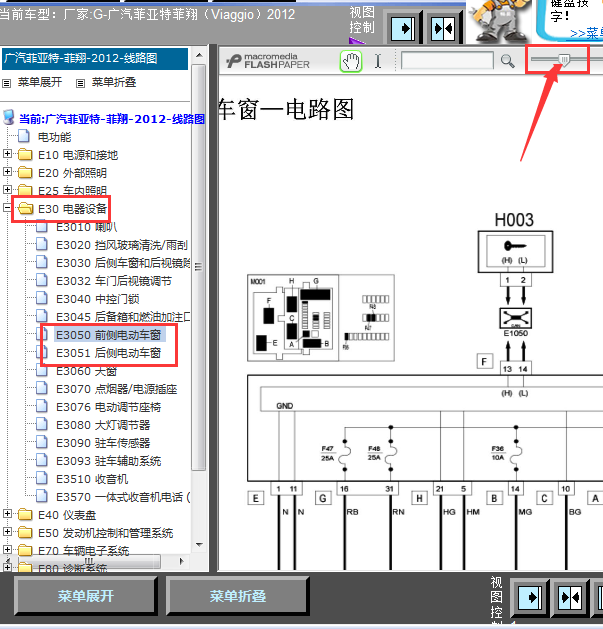
Task: Open E3570 一体式收音机电话 diagram
Action: point(123,497)
